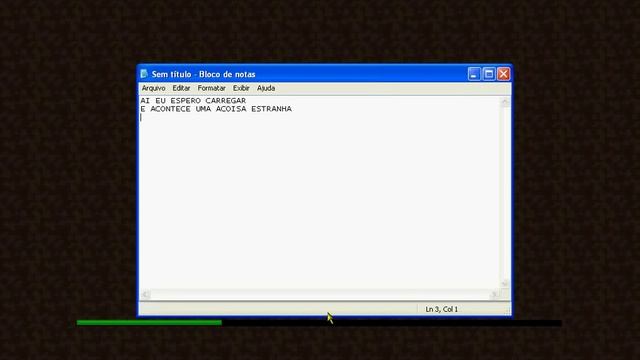The width and height of the screenshot is (640, 360).
Task: Click the word 'ACONTECE' in the text
Action: [x=171, y=109]
